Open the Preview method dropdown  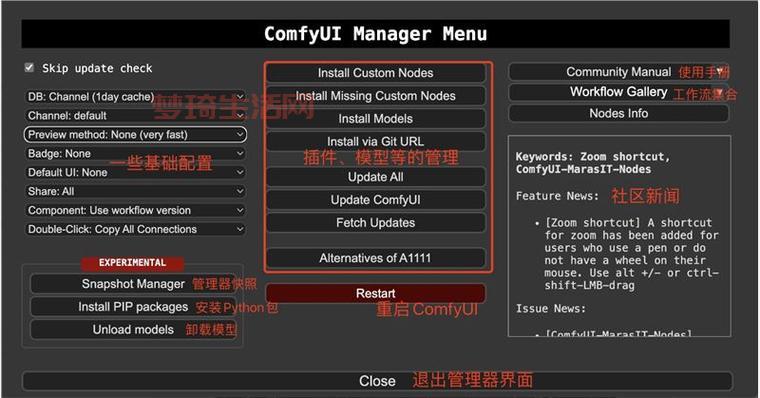click(x=135, y=134)
